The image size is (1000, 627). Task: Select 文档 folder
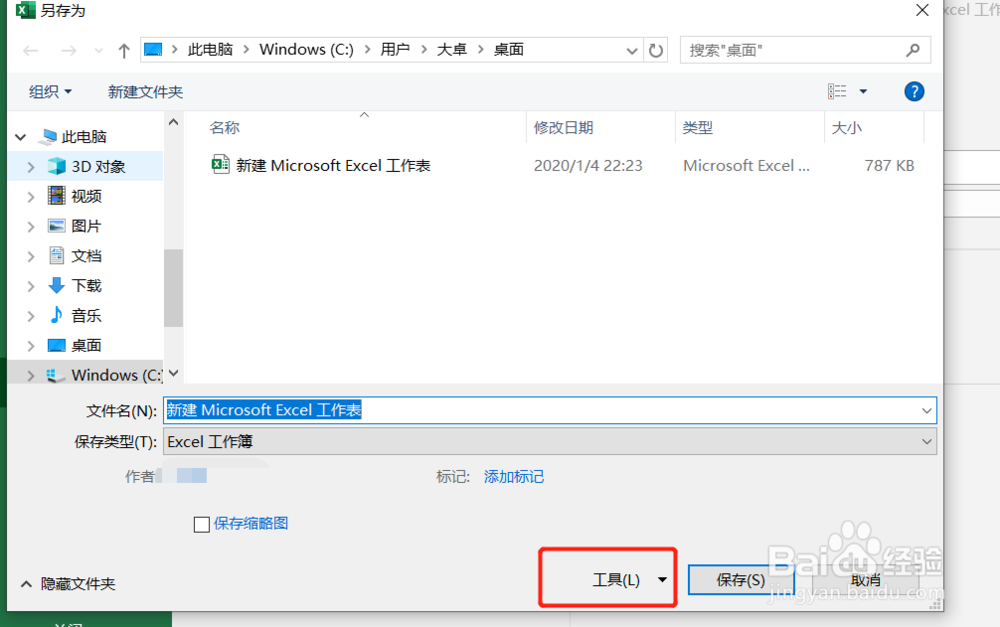[x=86, y=256]
